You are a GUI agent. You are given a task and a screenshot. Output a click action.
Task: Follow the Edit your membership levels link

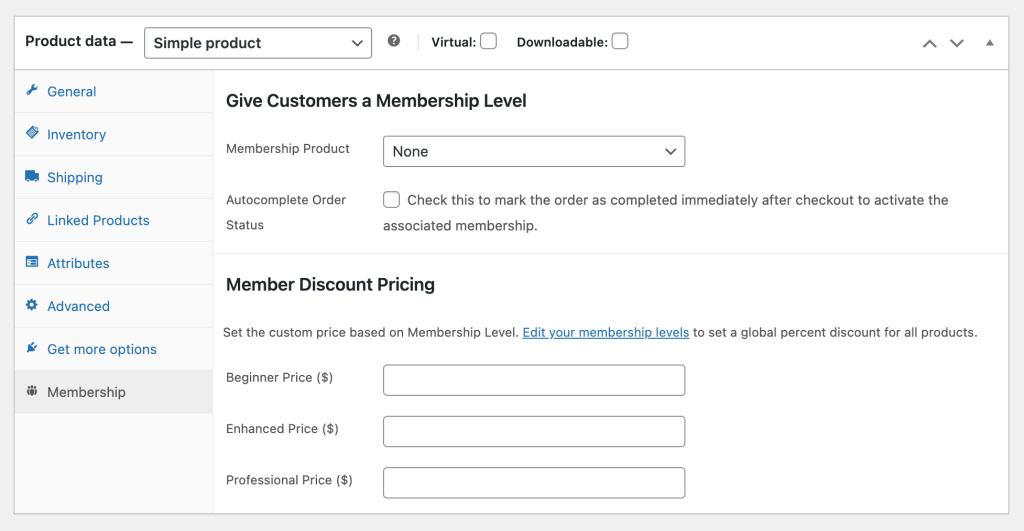click(x=605, y=332)
